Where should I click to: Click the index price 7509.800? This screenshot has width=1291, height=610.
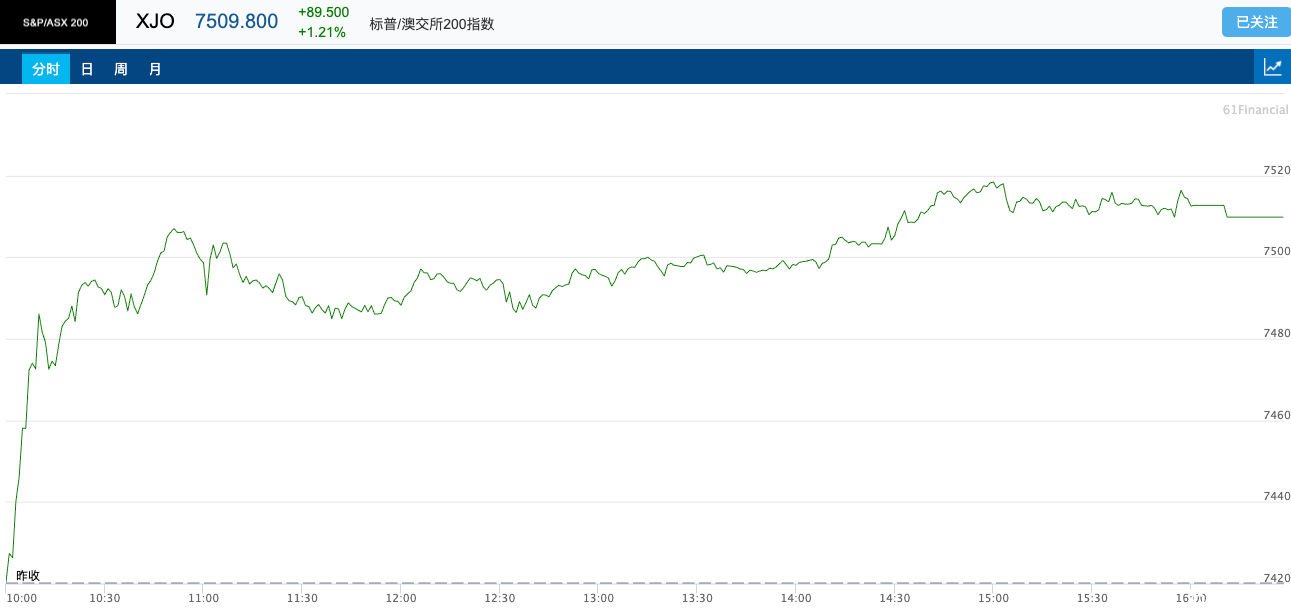click(236, 21)
